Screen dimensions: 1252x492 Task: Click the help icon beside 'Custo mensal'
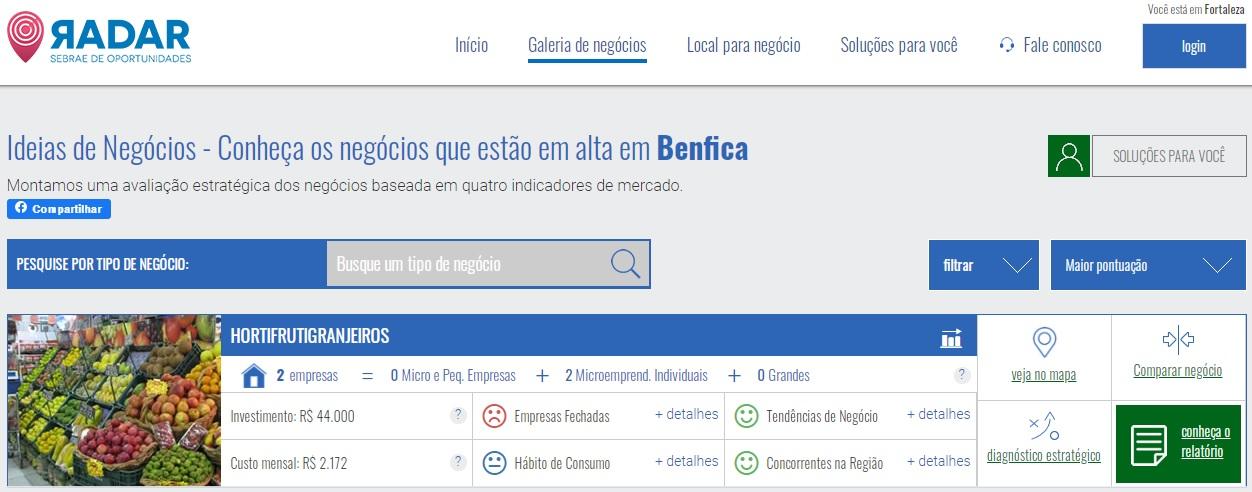[x=458, y=462]
